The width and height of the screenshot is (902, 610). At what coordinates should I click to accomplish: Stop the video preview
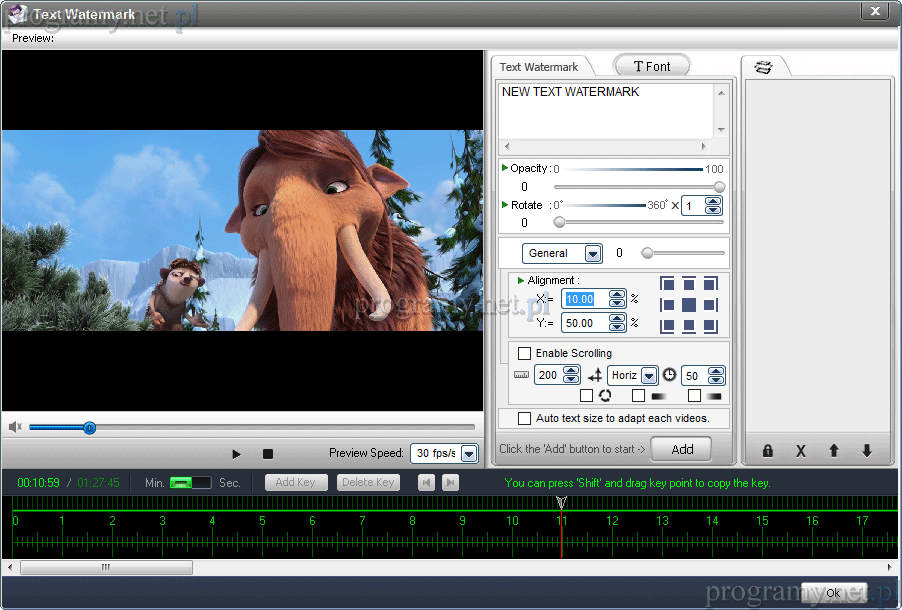click(x=268, y=454)
